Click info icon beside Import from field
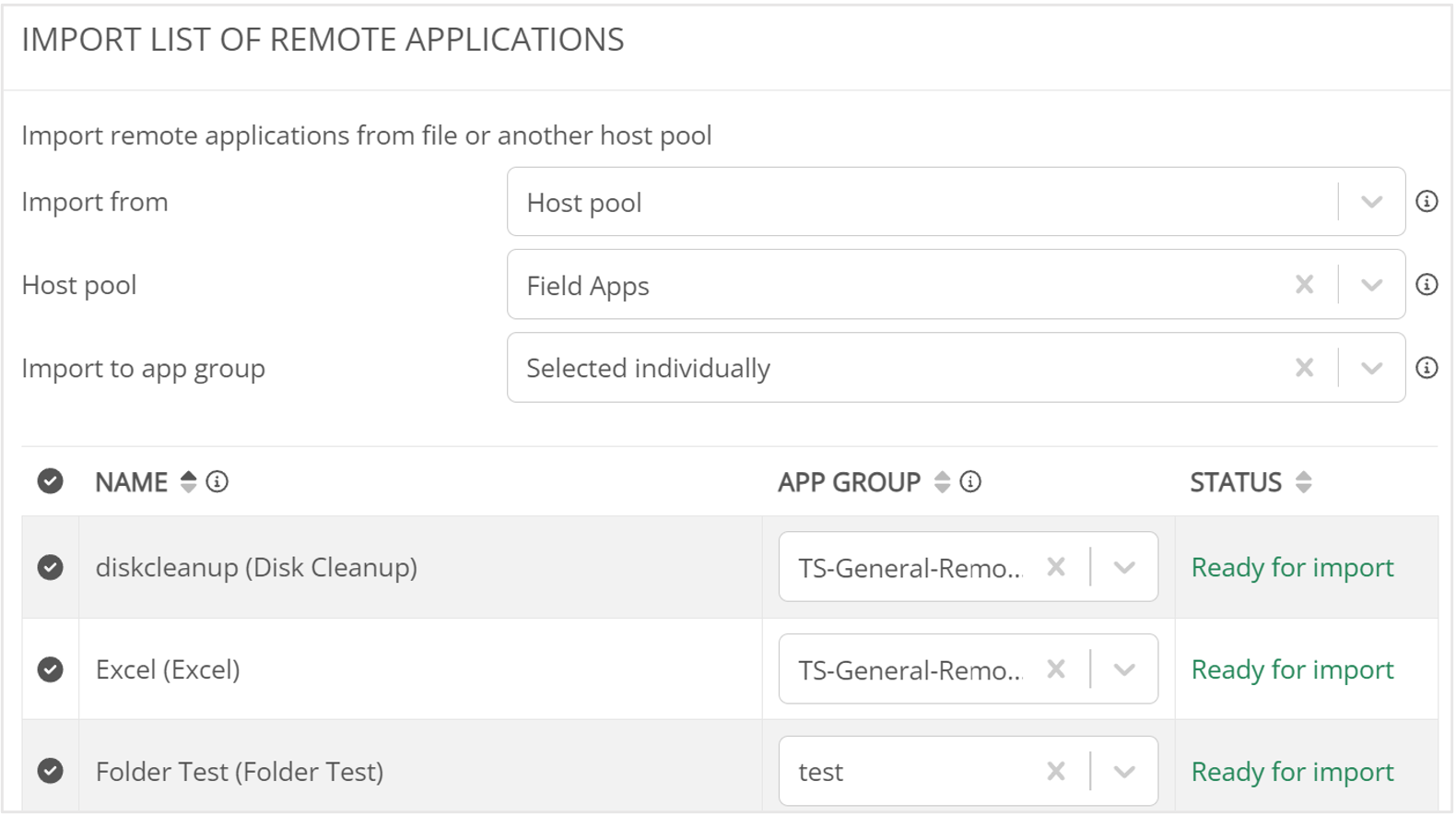Viewport: 1456px width, 816px height. pos(1426,202)
